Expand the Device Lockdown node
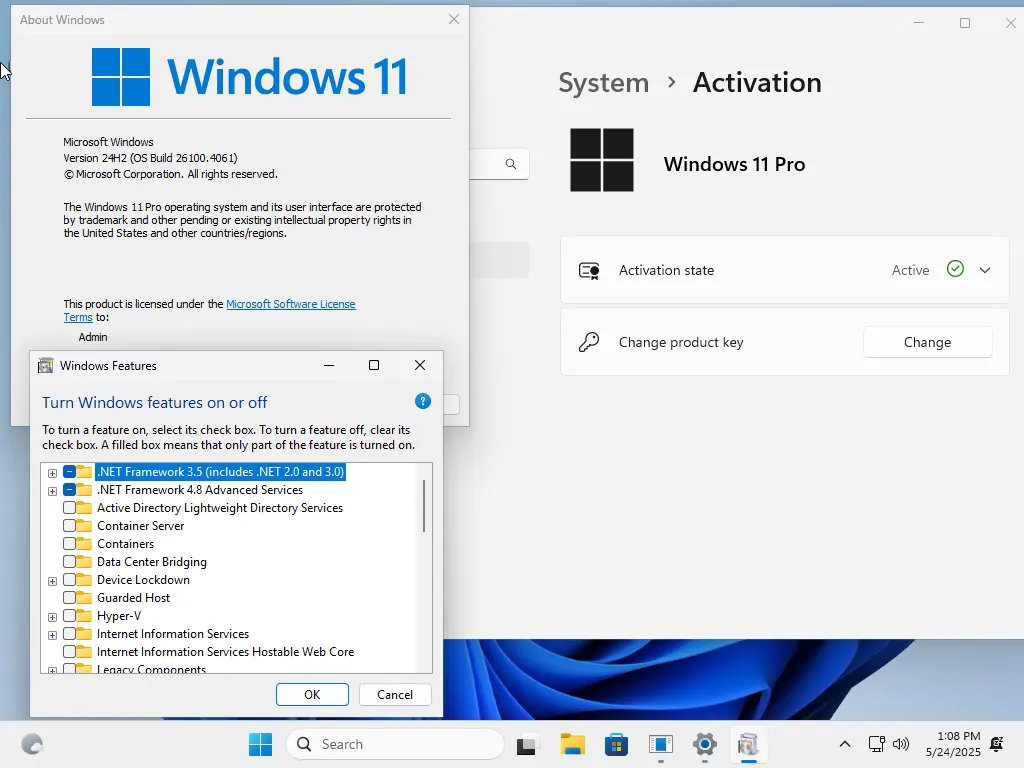 click(x=52, y=581)
